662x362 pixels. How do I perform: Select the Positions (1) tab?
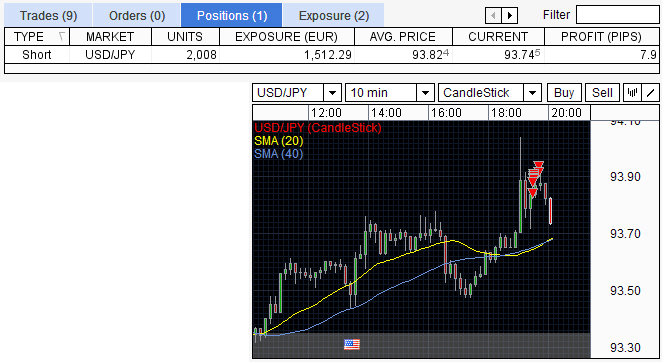point(232,16)
